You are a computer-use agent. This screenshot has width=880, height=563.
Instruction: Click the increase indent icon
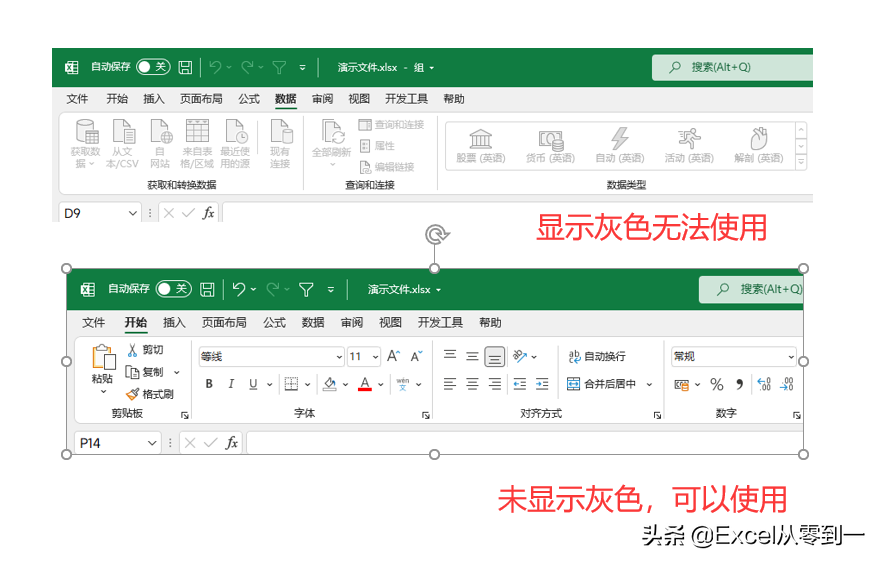542,384
